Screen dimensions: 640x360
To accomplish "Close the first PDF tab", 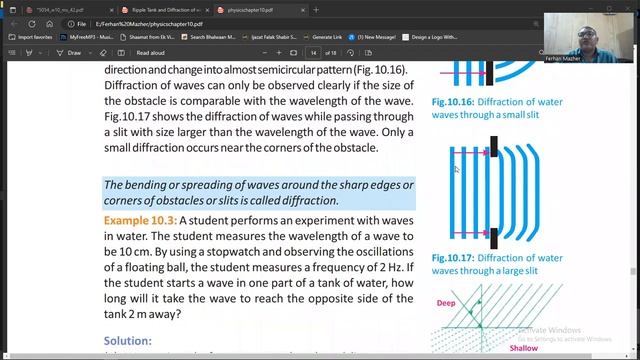I will click(x=112, y=10).
